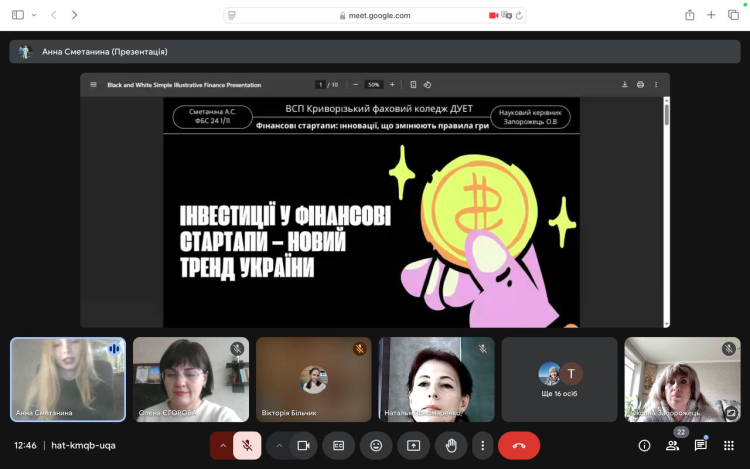Leave the call with red hang-up button

tap(519, 445)
